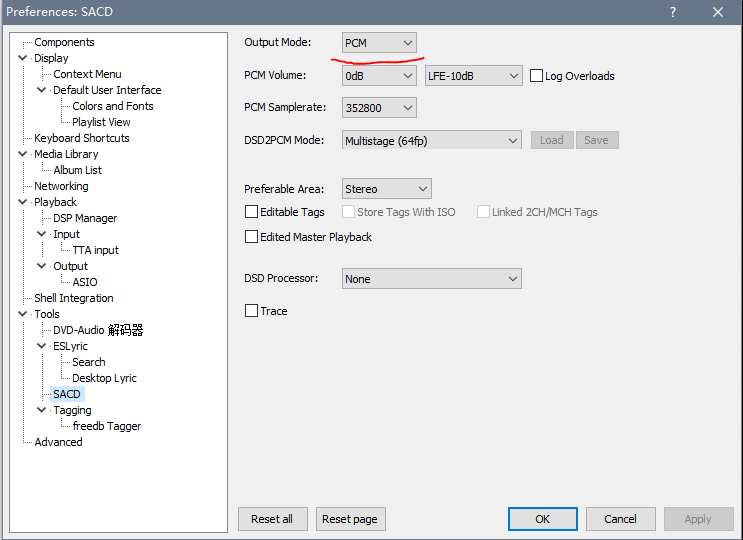Click the help question mark icon
Viewport: 743px width, 540px height.
pyautogui.click(x=674, y=12)
